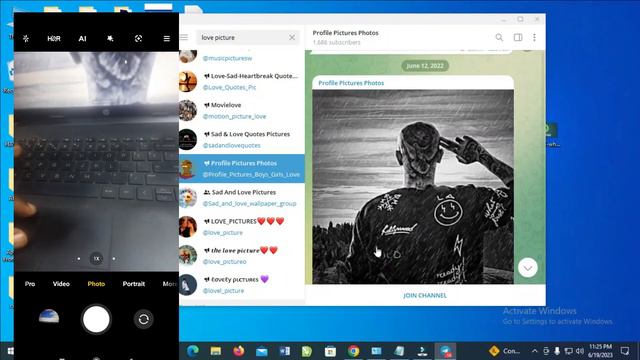Jump to bottom with down-arrow button
The width and height of the screenshot is (640, 360).
[528, 268]
